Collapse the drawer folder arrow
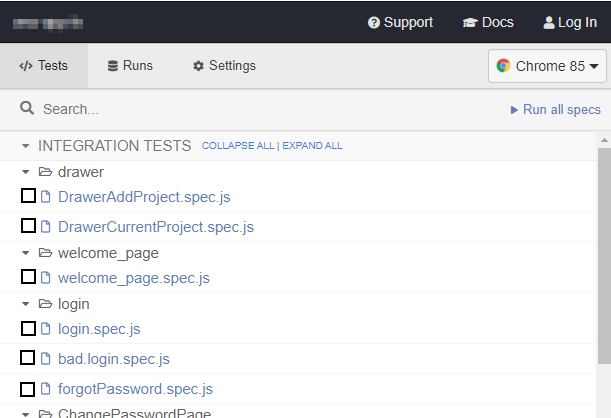Viewport: 611px width, 418px height. pos(25,172)
